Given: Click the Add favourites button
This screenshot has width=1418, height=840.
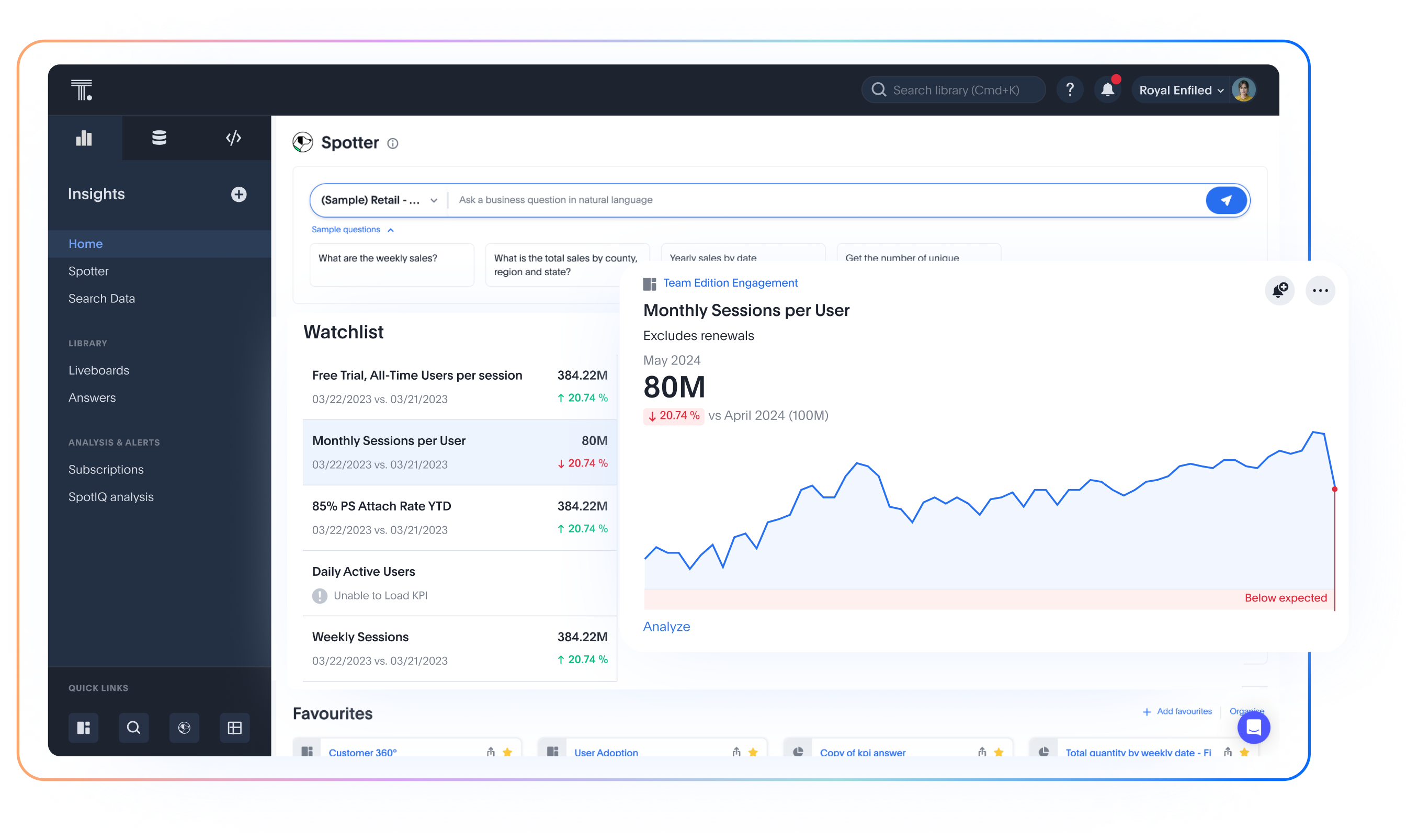Looking at the screenshot, I should (x=1178, y=711).
